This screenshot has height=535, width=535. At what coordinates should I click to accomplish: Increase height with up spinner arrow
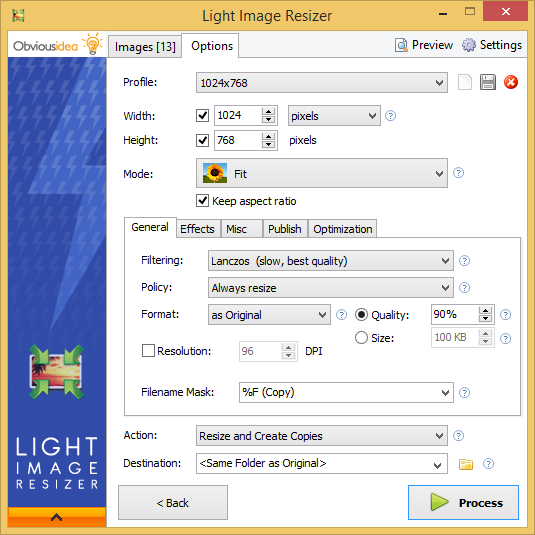pos(269,136)
